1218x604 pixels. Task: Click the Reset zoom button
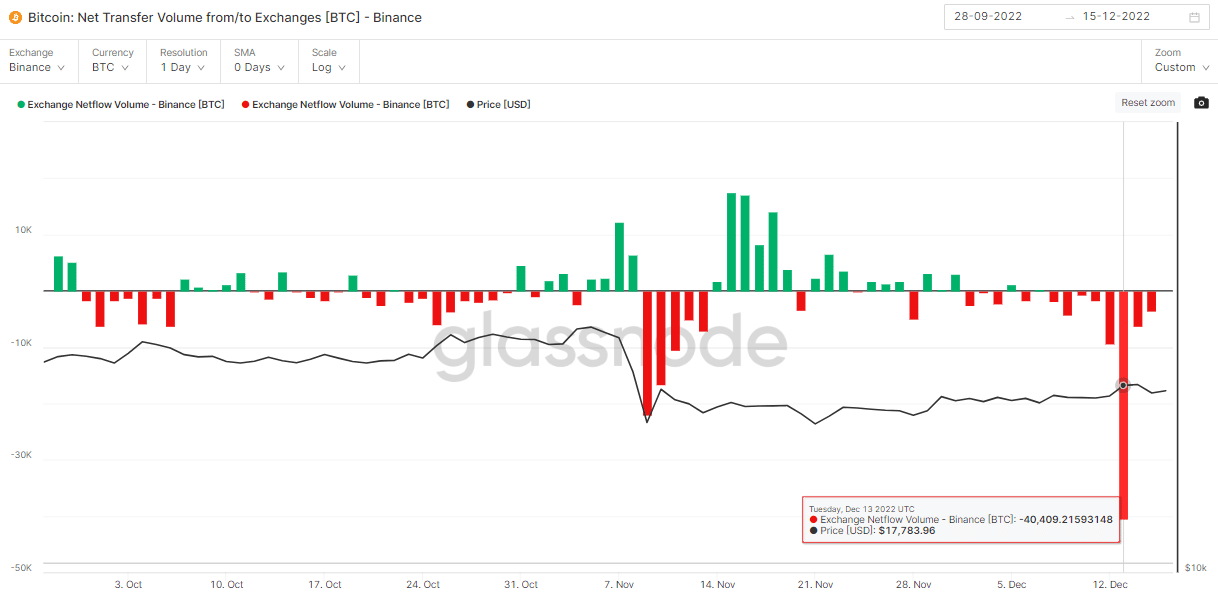point(1147,103)
